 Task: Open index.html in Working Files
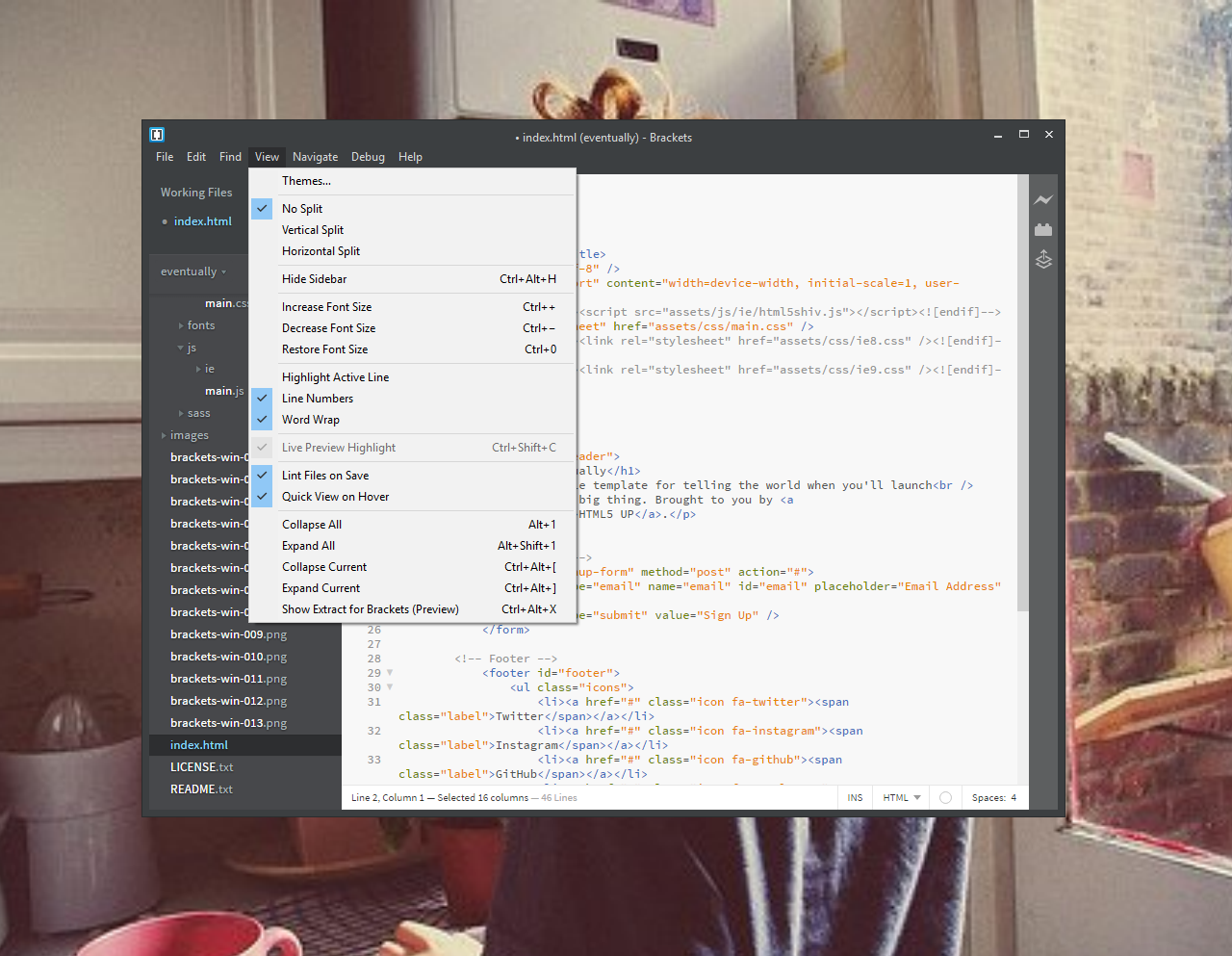pos(203,221)
